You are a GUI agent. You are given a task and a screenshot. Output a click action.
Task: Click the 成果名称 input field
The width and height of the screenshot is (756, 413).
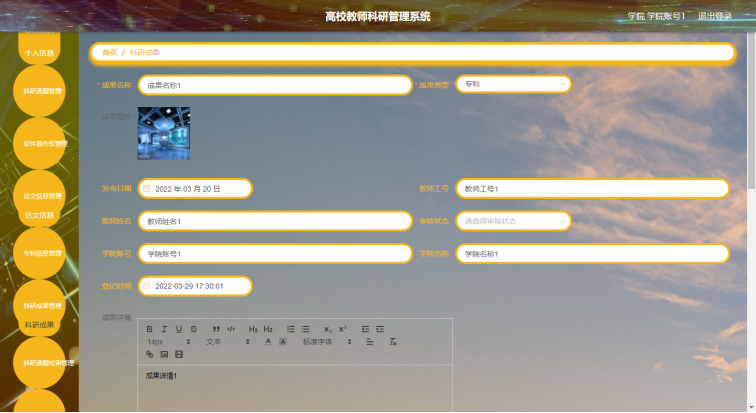(275, 85)
